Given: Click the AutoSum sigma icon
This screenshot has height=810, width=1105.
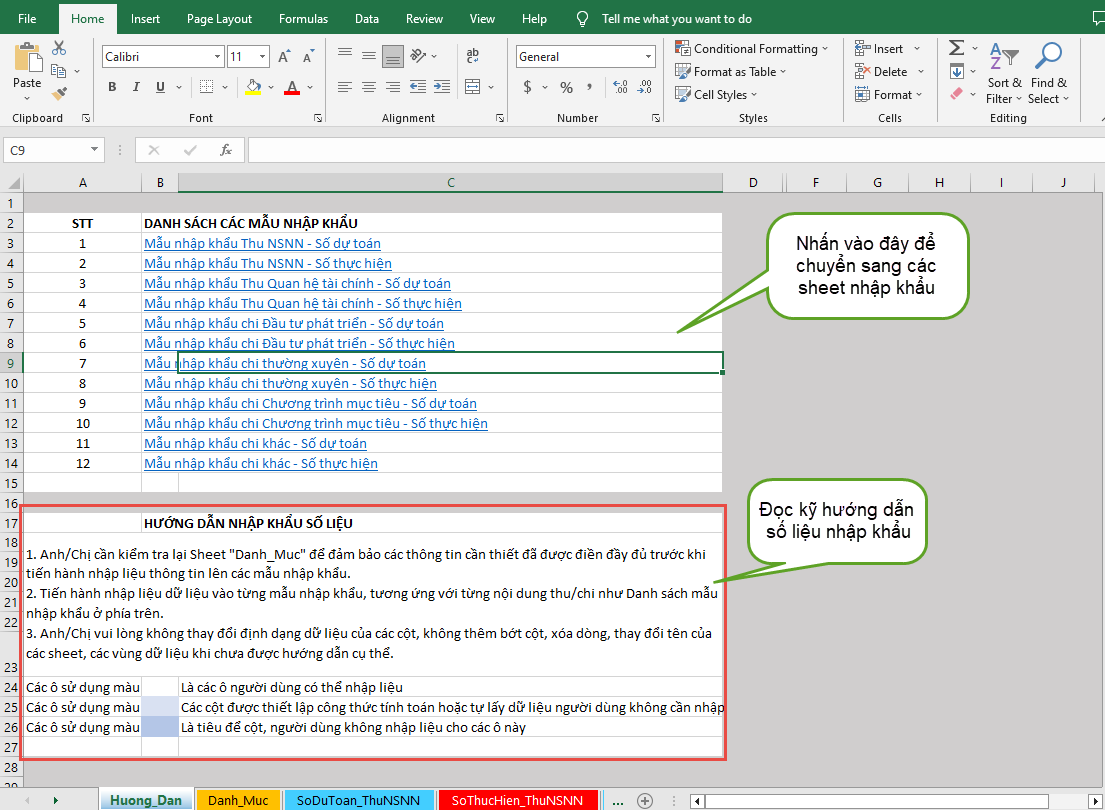Looking at the screenshot, I should [x=956, y=48].
